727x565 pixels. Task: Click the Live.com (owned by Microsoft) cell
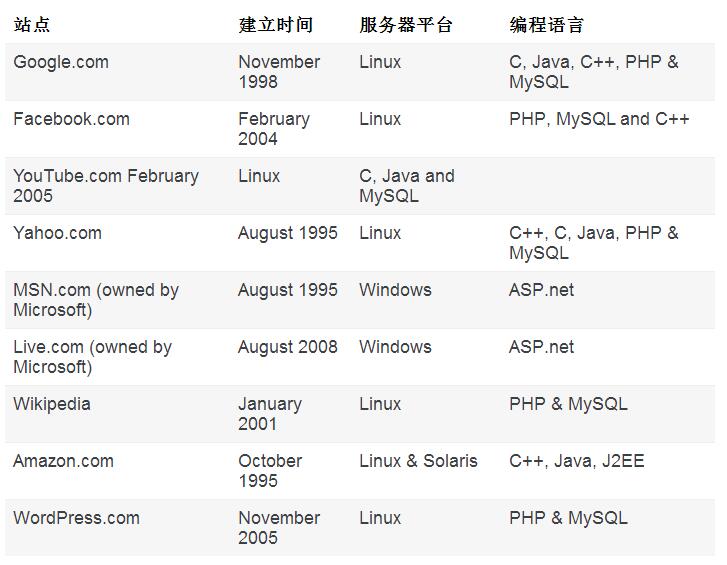click(x=92, y=357)
